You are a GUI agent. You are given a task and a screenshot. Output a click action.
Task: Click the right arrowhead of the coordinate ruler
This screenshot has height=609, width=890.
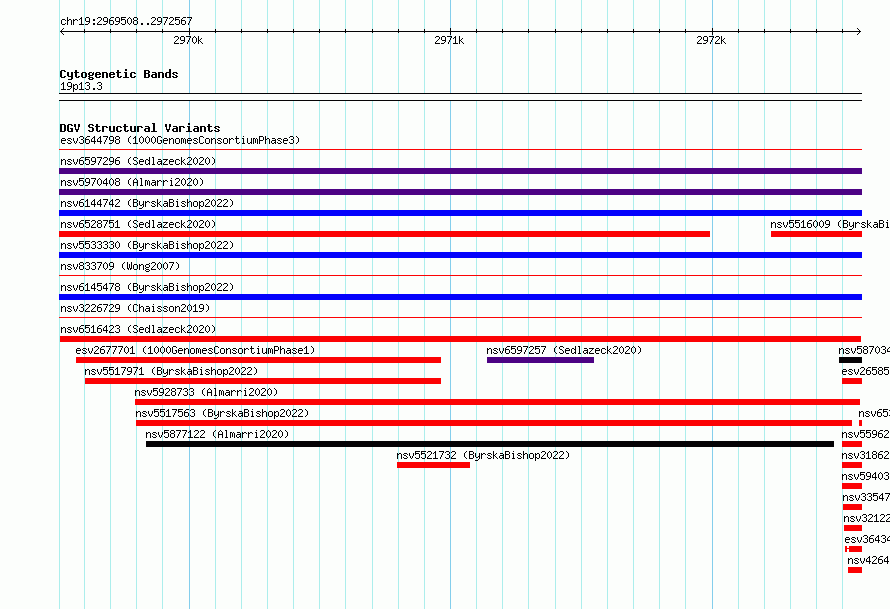(859, 32)
